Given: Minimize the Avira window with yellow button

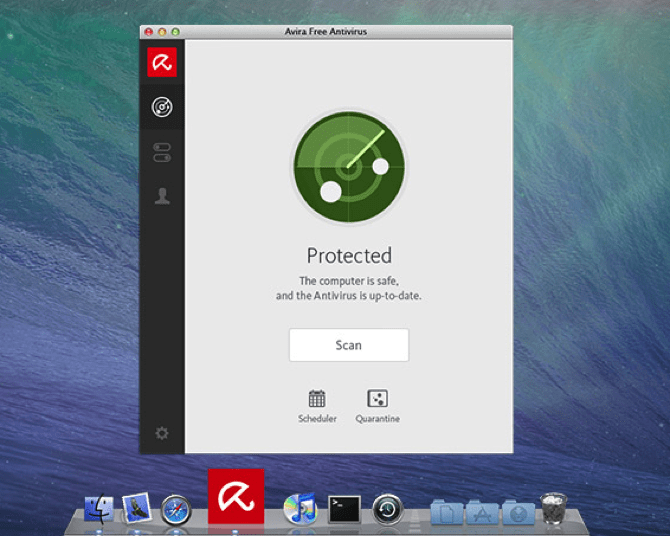Looking at the screenshot, I should coord(162,32).
